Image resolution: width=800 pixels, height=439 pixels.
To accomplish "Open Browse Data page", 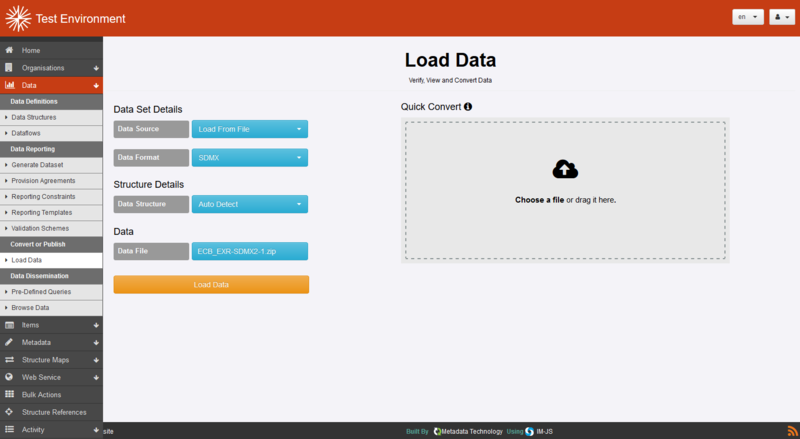I will (x=51, y=308).
